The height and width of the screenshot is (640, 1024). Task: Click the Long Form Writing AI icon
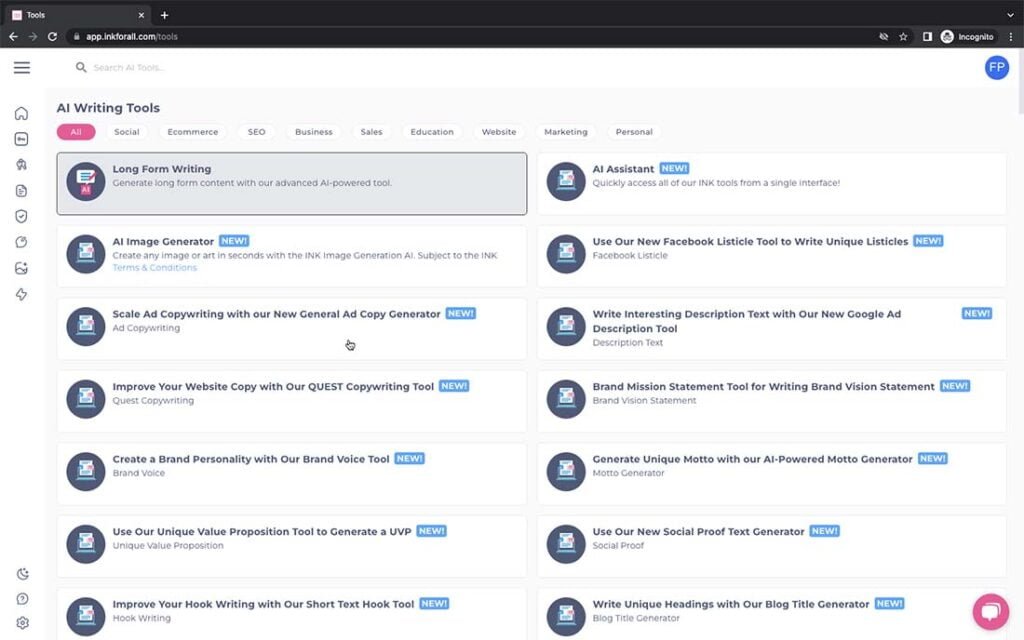(x=86, y=182)
